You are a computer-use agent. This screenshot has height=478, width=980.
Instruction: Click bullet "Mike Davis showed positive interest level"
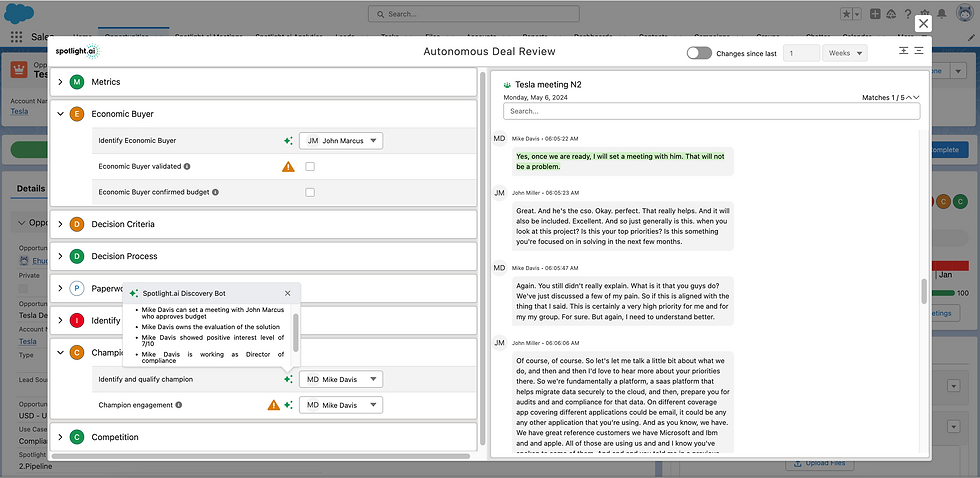click(213, 341)
